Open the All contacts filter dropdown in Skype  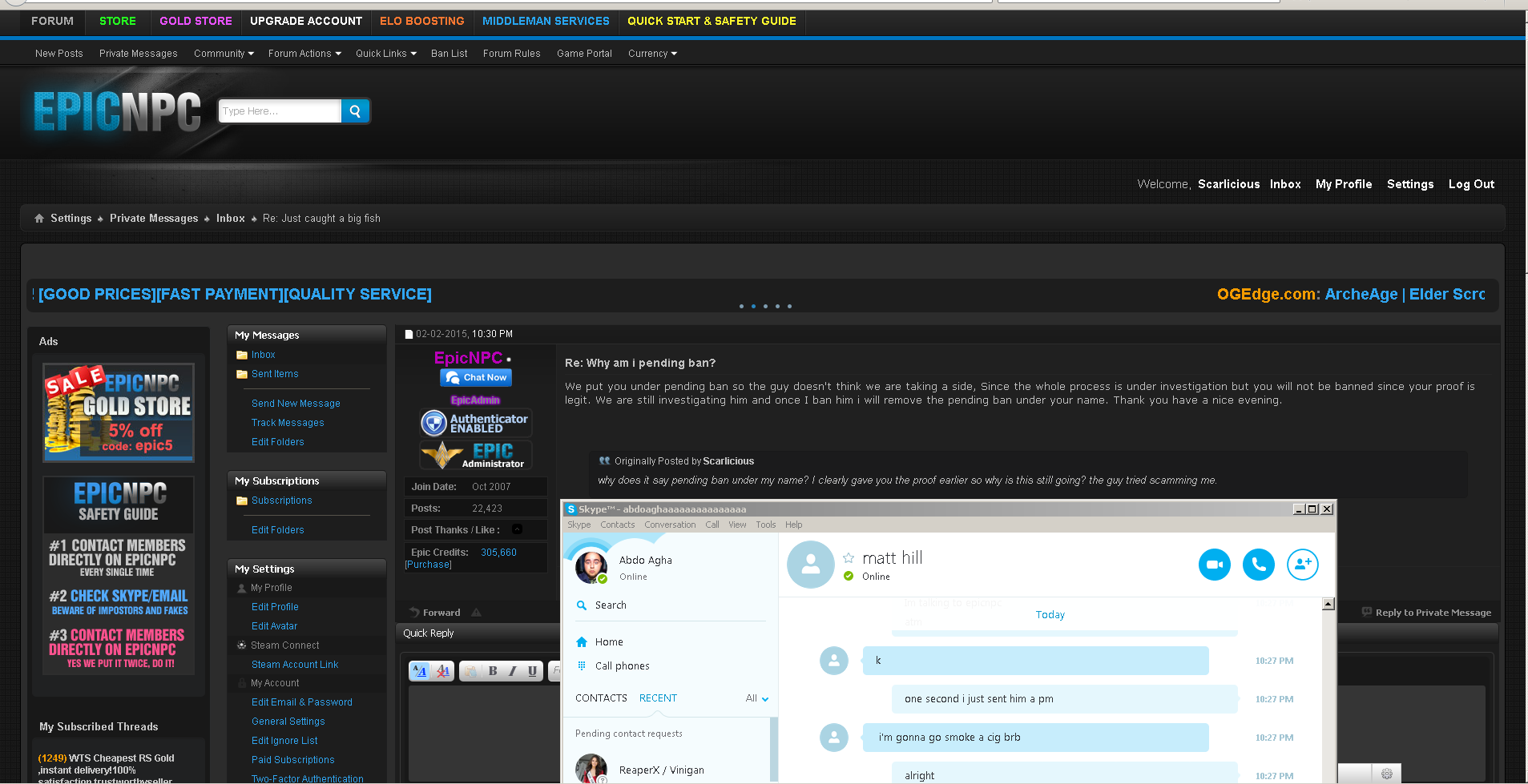757,698
